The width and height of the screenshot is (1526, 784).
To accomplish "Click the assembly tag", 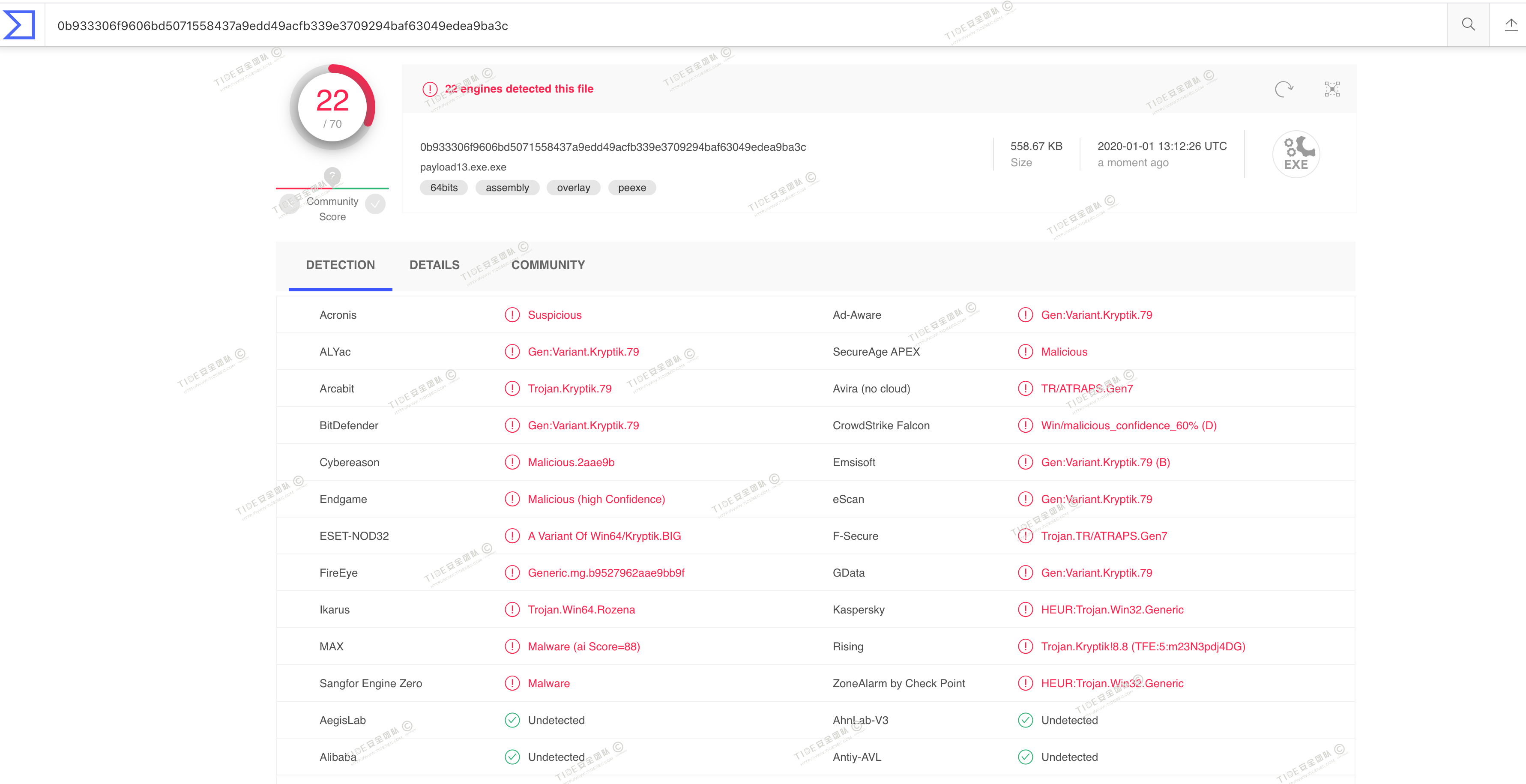I will click(507, 188).
